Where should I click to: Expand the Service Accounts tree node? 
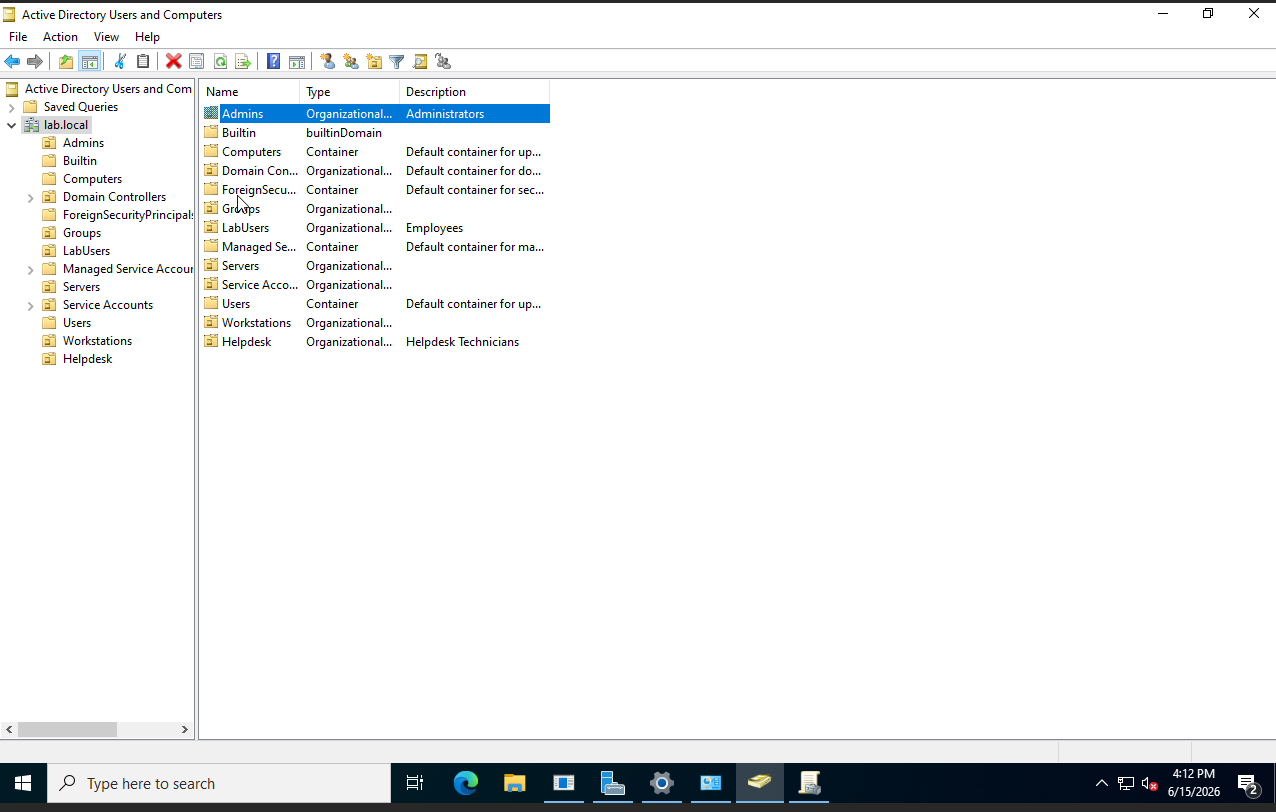30,305
